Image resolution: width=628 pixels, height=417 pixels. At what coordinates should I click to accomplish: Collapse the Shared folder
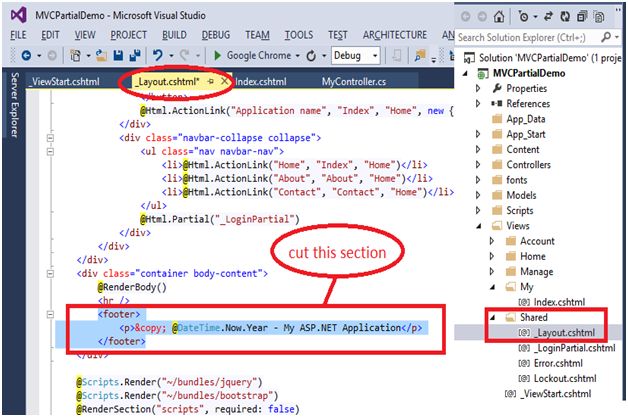click(x=493, y=318)
